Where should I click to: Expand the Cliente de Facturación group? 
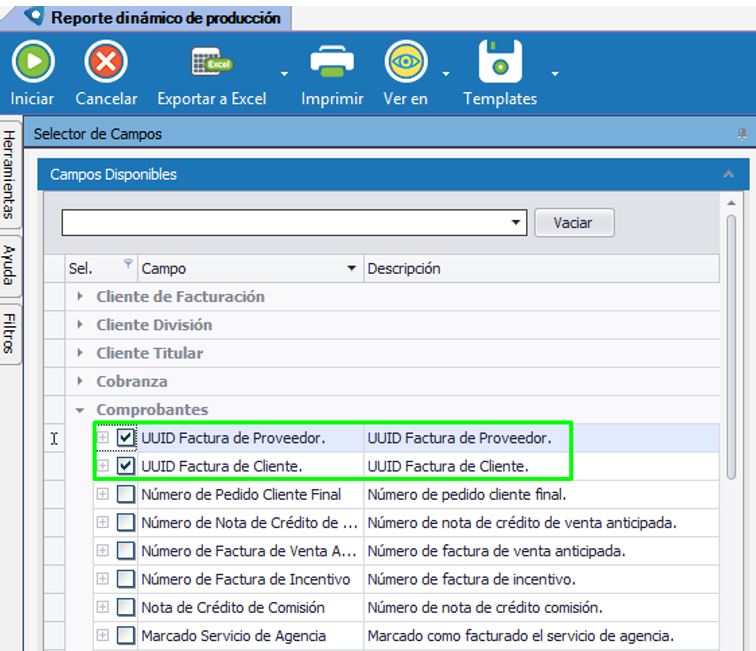click(81, 297)
